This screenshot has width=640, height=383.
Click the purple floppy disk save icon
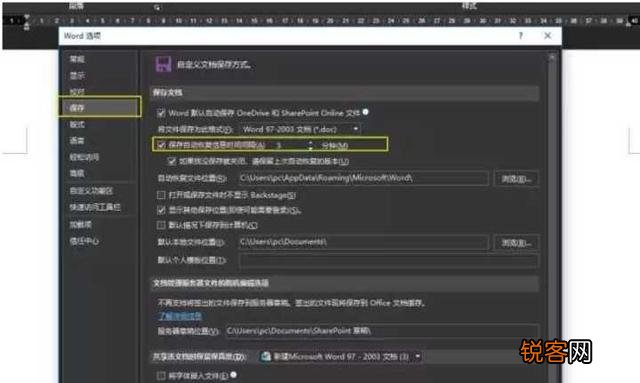point(164,65)
